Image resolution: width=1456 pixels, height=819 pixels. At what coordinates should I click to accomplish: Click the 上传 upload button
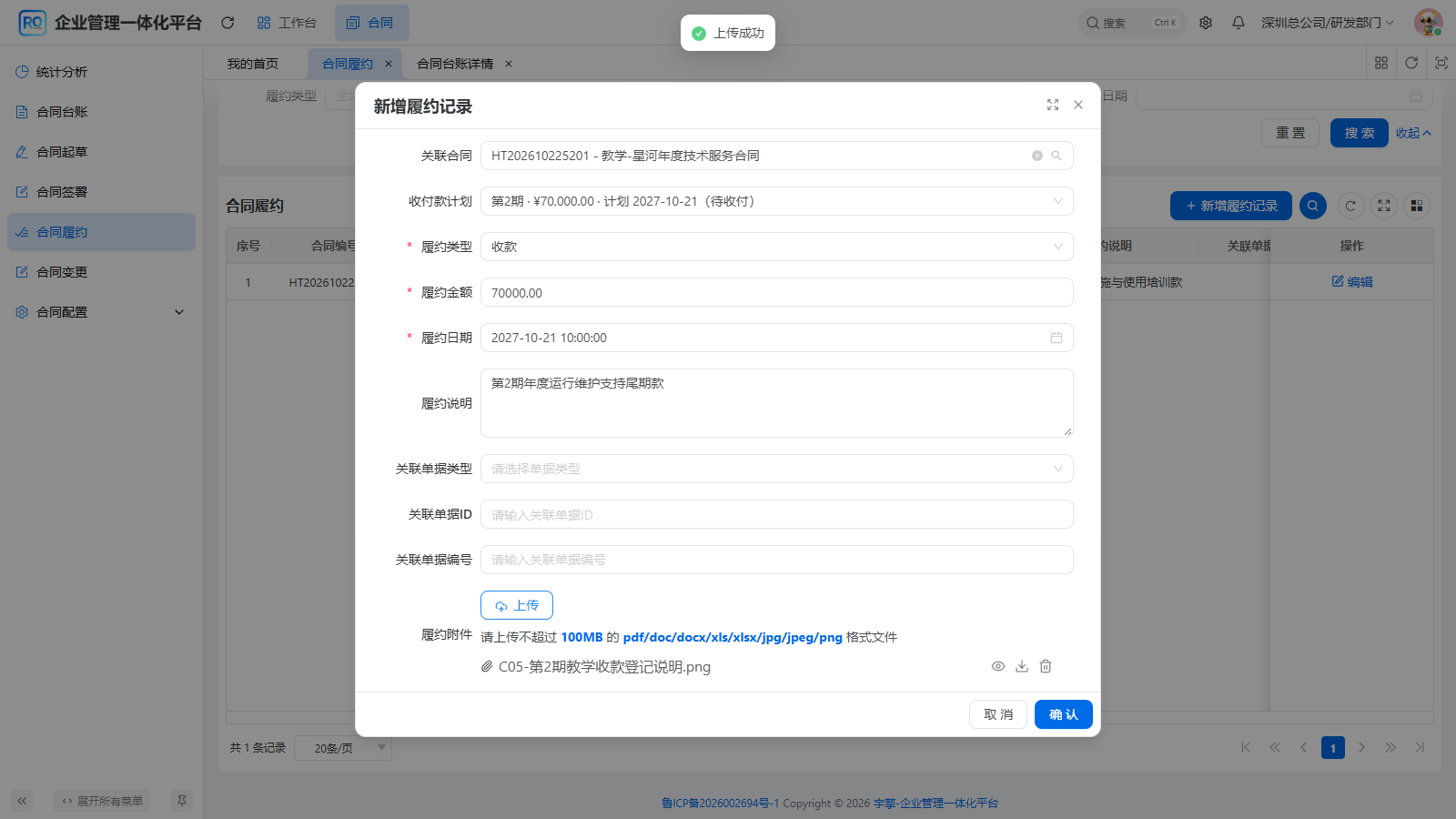tap(517, 605)
